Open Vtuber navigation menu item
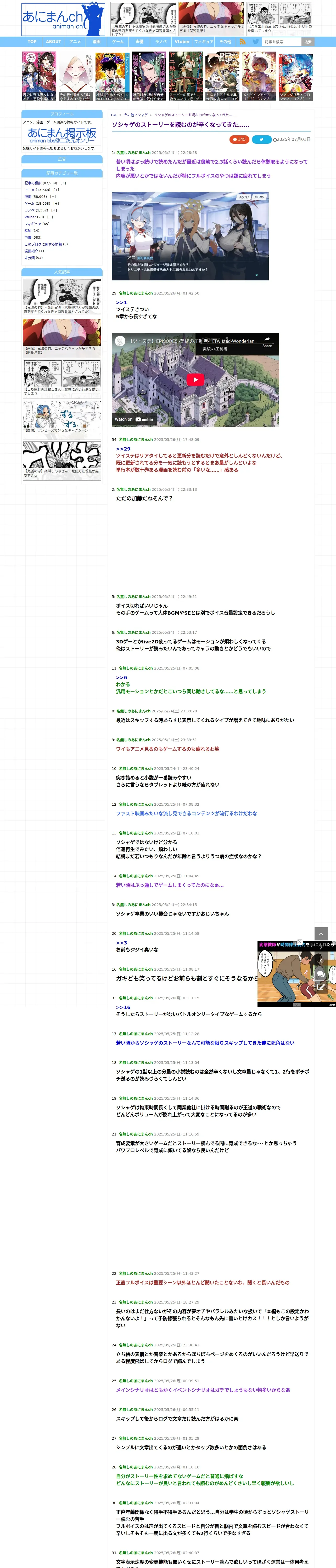This screenshot has width=336, height=1568. point(182,42)
